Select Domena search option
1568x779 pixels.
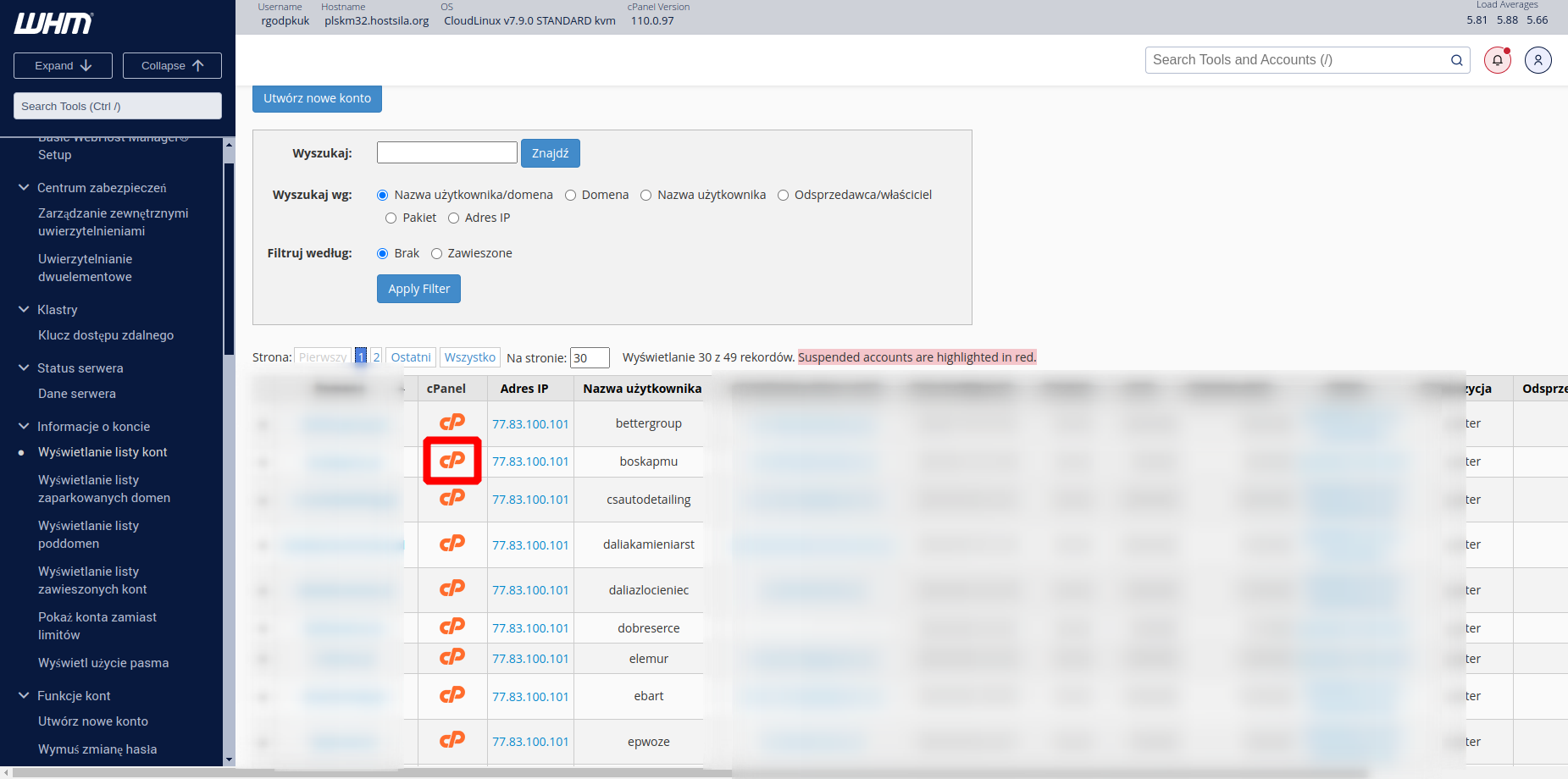pyautogui.click(x=570, y=195)
